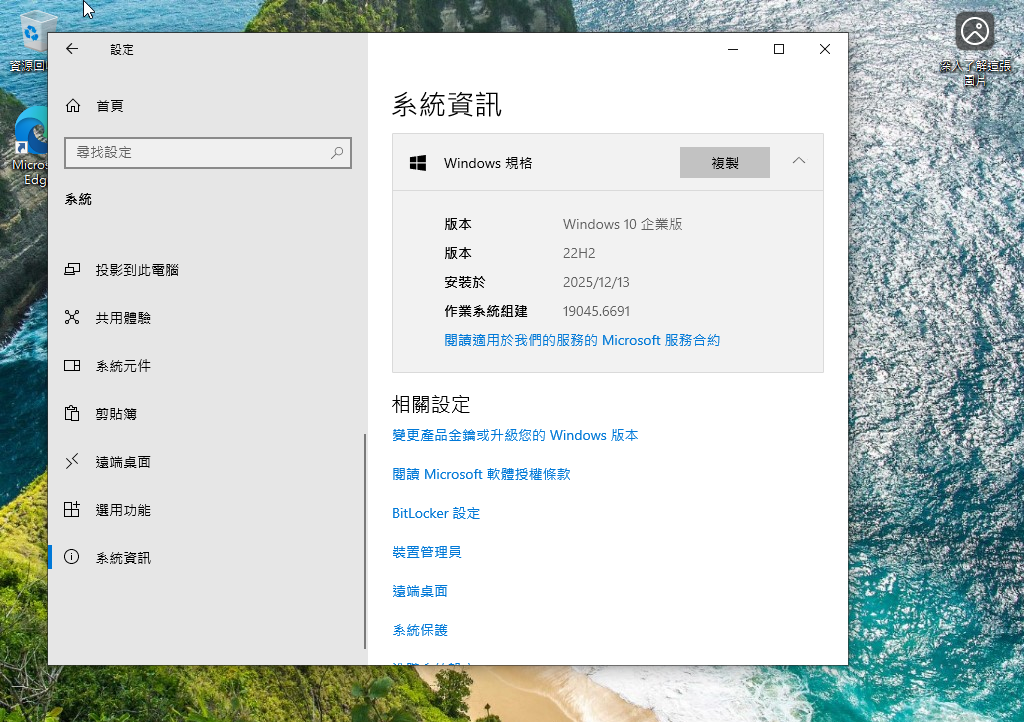This screenshot has width=1024, height=722.
Task: Select the 剪貼簿 clipboard icon
Action: point(72,414)
